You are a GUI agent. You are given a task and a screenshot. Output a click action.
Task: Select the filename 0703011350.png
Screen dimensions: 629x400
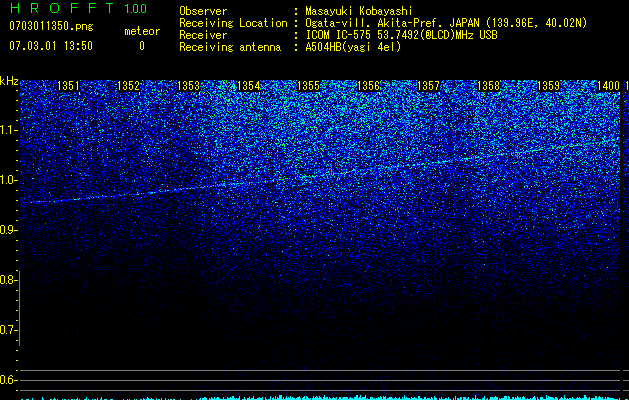51,26
